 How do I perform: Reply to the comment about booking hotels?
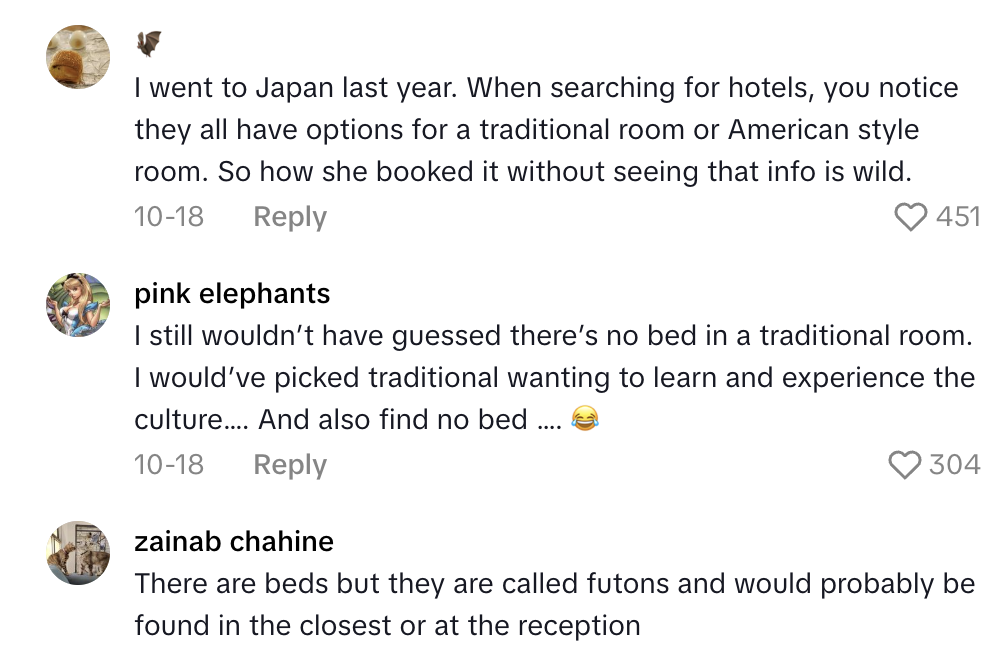coord(289,216)
